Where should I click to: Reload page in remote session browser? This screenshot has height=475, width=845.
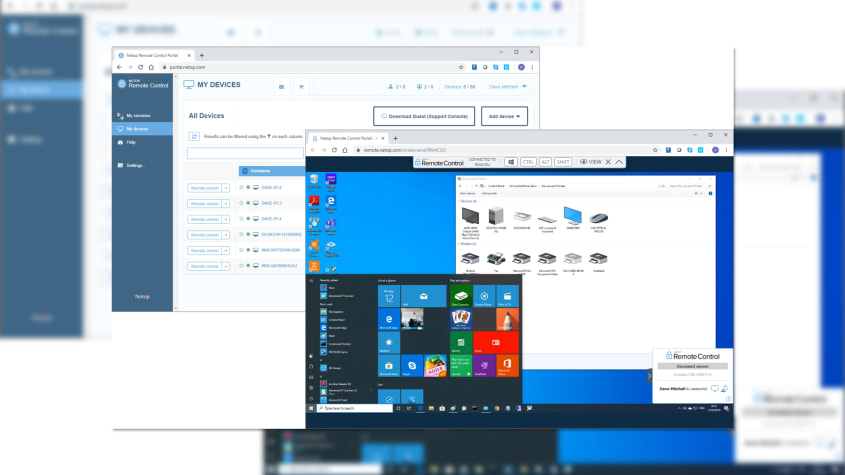(334, 150)
